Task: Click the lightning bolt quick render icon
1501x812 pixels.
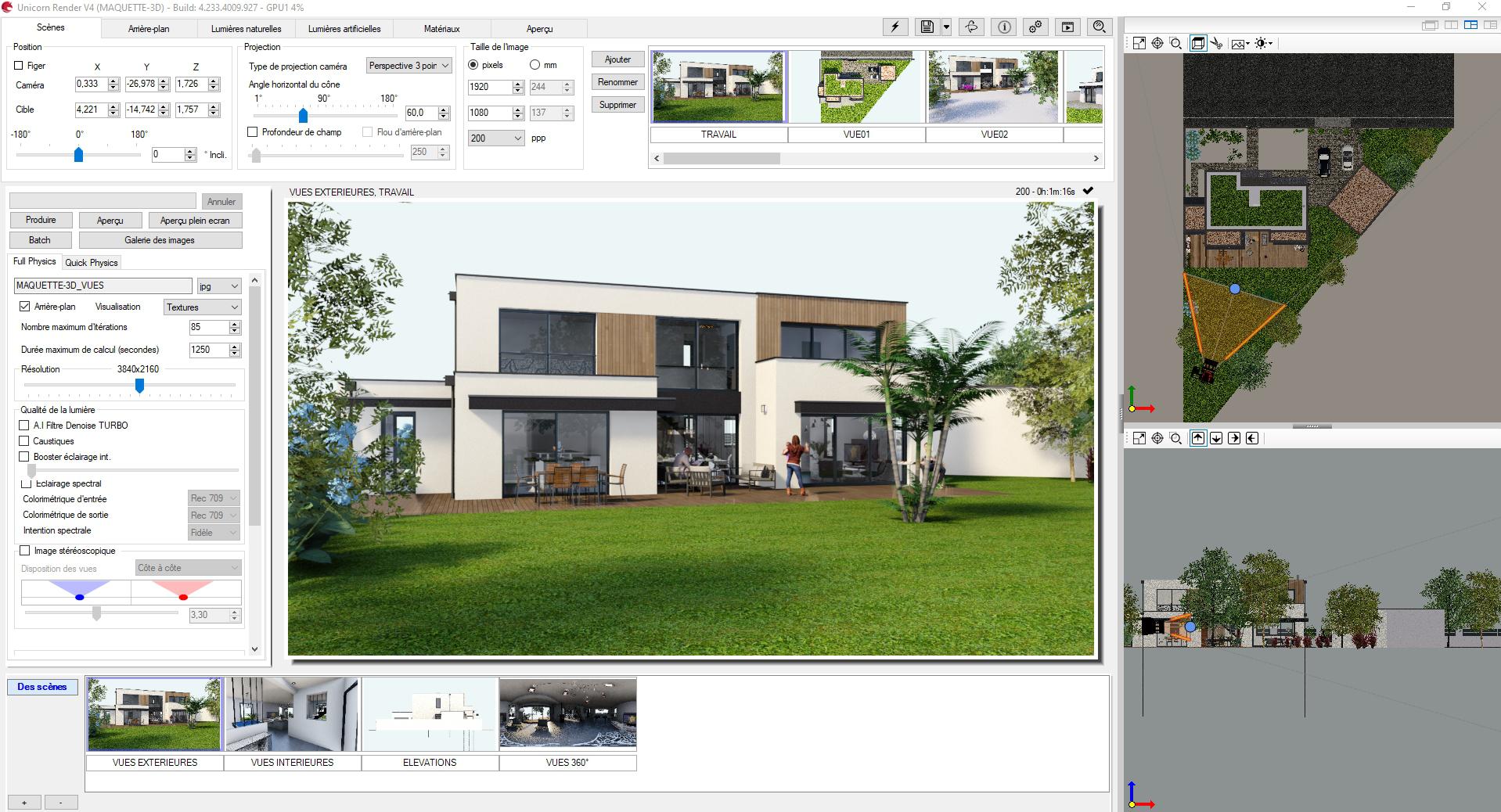Action: (895, 27)
